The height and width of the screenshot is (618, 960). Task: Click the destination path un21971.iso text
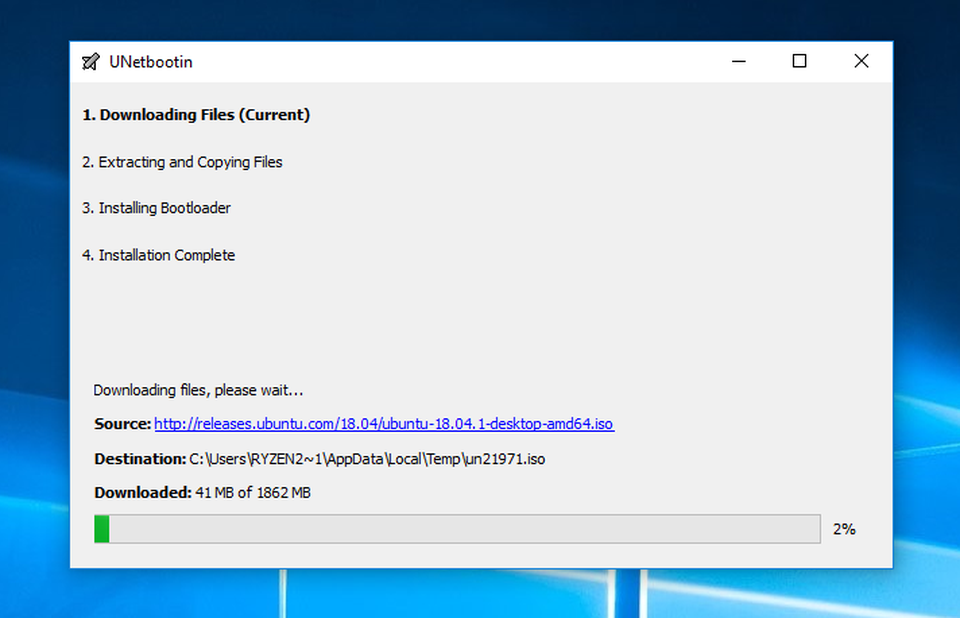(367, 459)
